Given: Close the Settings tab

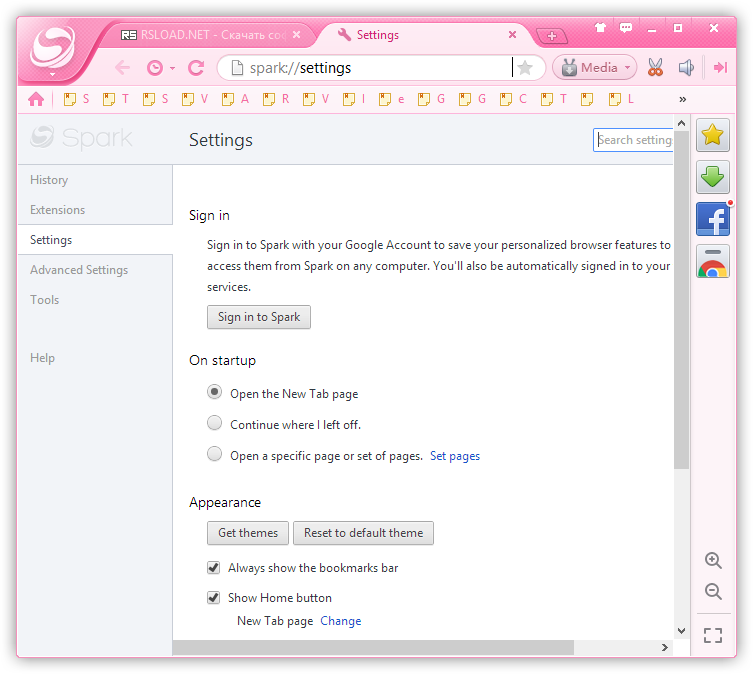Looking at the screenshot, I should 512,35.
